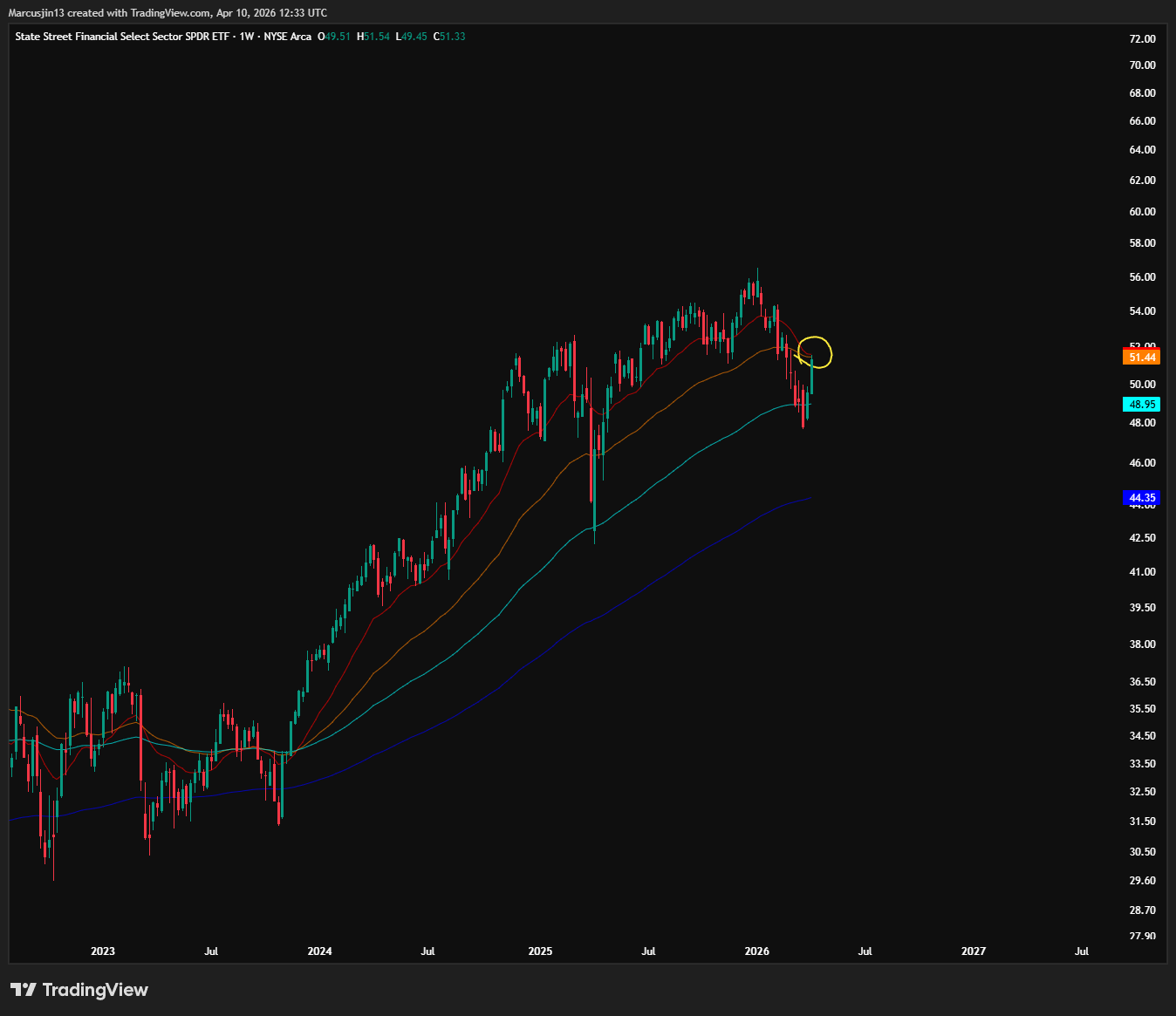Screen dimensions: 1176x1016
Task: Click the blue 44.35 price tag
Action: [1142, 498]
